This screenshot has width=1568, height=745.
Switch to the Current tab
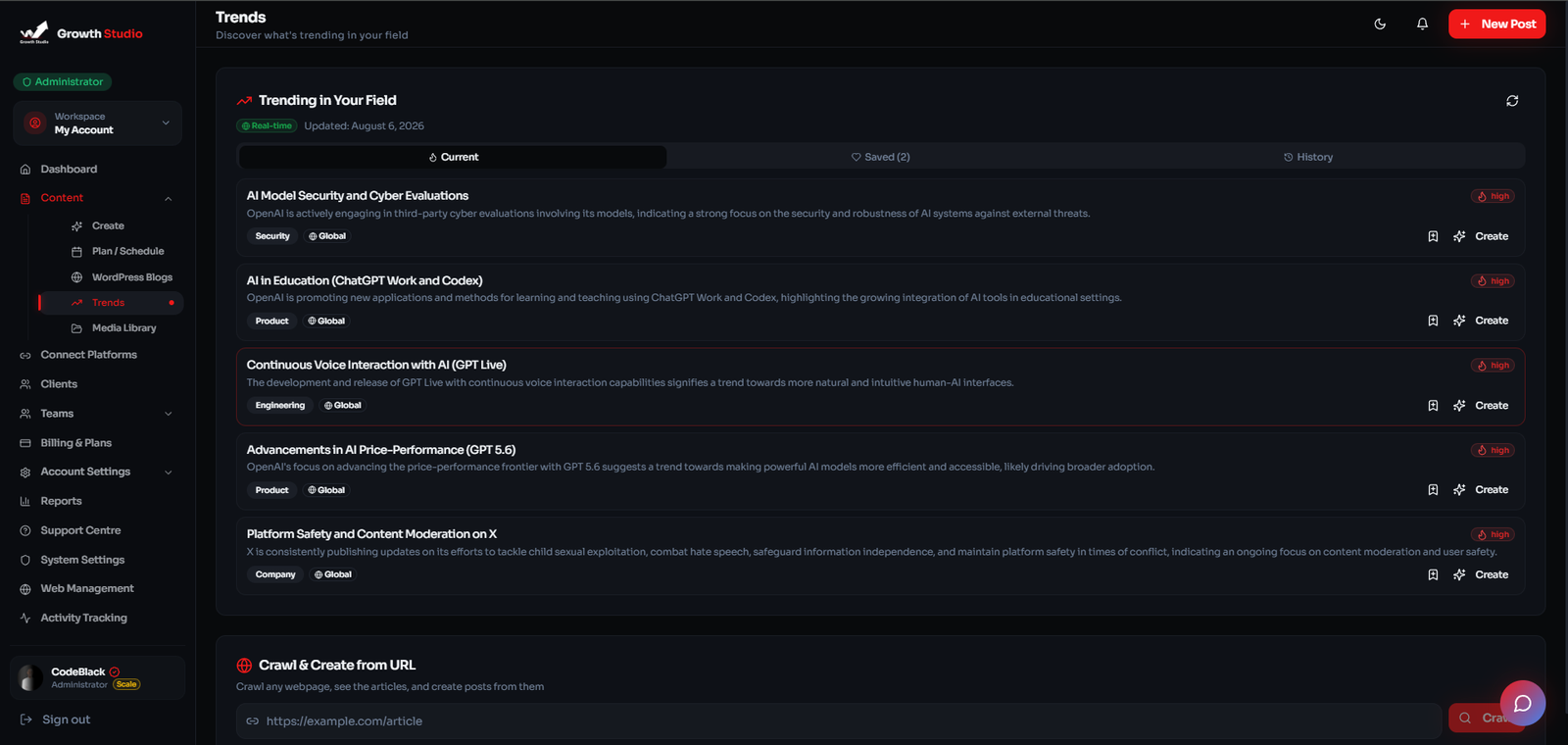(x=453, y=157)
